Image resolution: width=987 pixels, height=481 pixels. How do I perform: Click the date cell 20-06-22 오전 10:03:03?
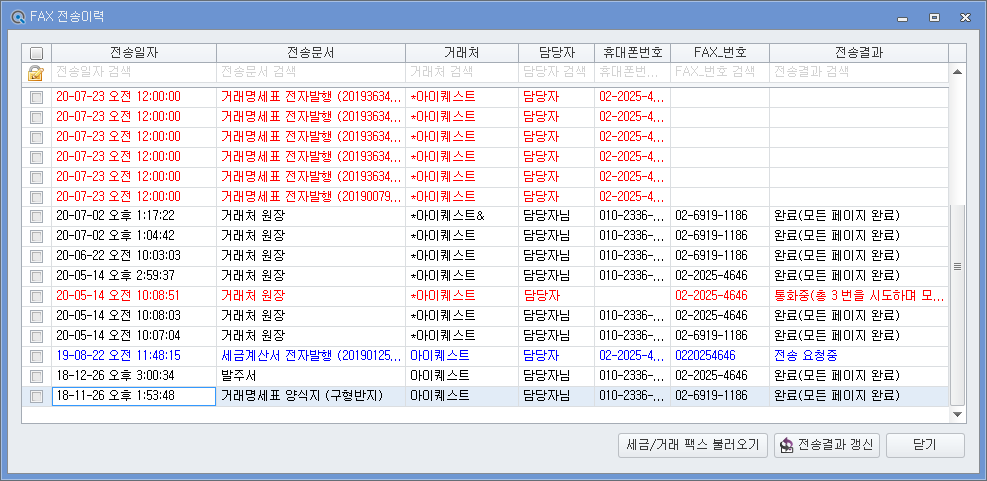(x=134, y=256)
